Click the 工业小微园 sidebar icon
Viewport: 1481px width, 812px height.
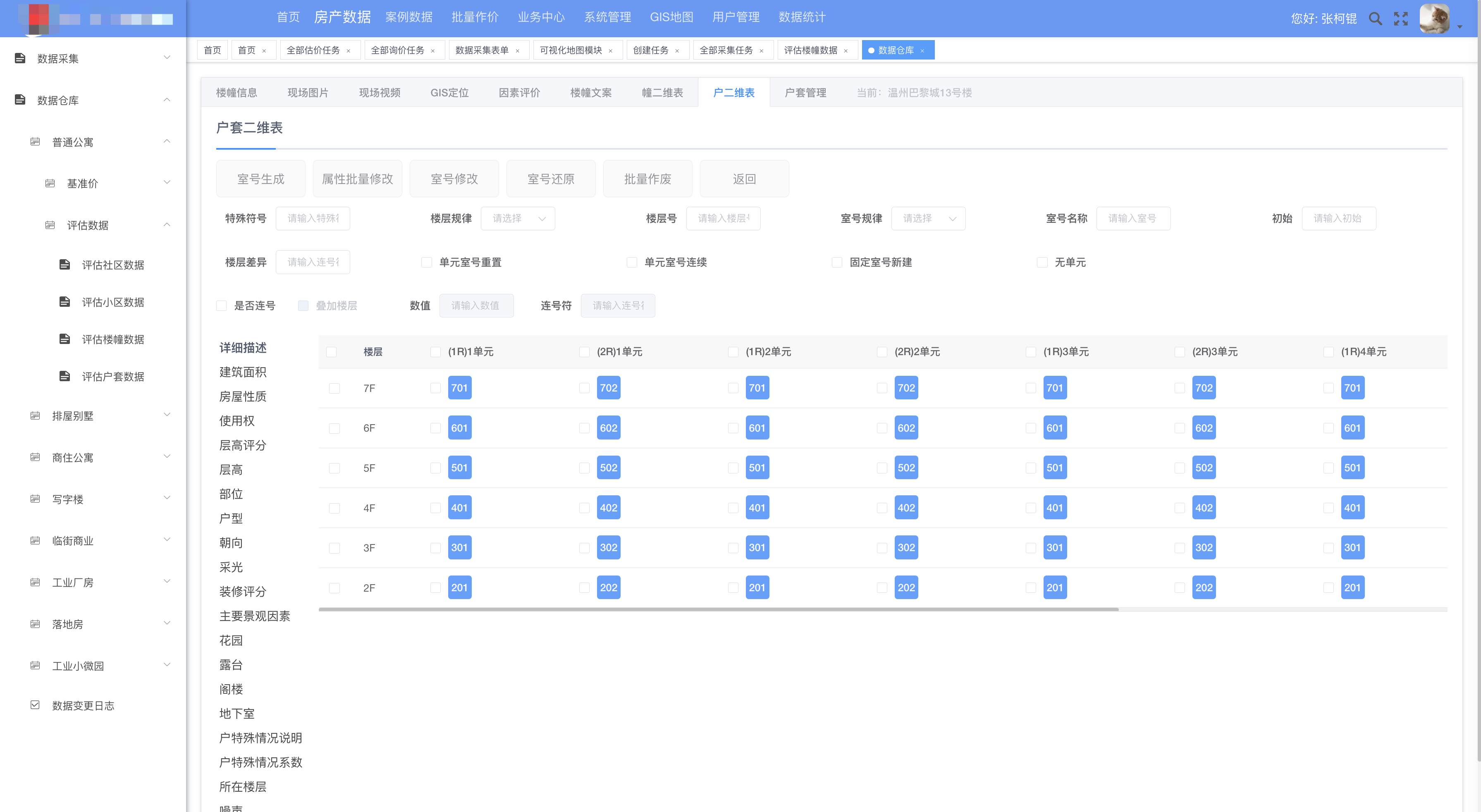[x=35, y=665]
